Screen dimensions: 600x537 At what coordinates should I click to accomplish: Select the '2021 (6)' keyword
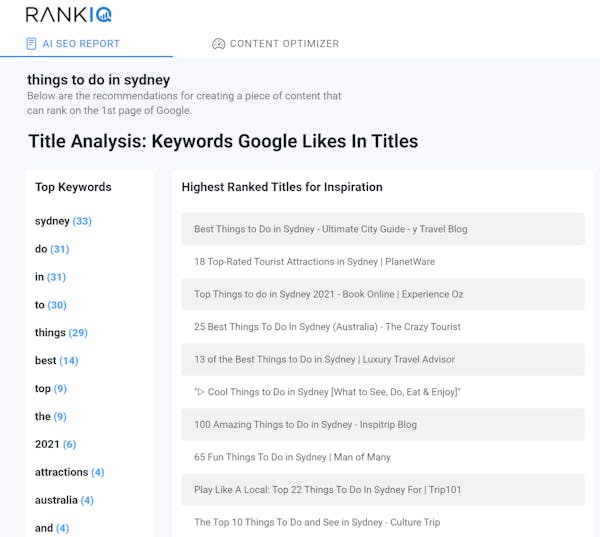55,444
